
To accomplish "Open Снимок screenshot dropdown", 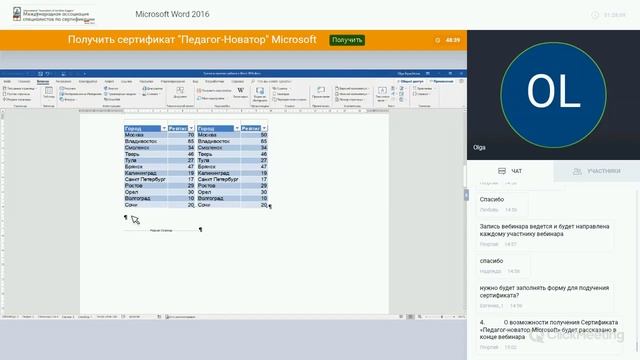I will click(x=151, y=94).
